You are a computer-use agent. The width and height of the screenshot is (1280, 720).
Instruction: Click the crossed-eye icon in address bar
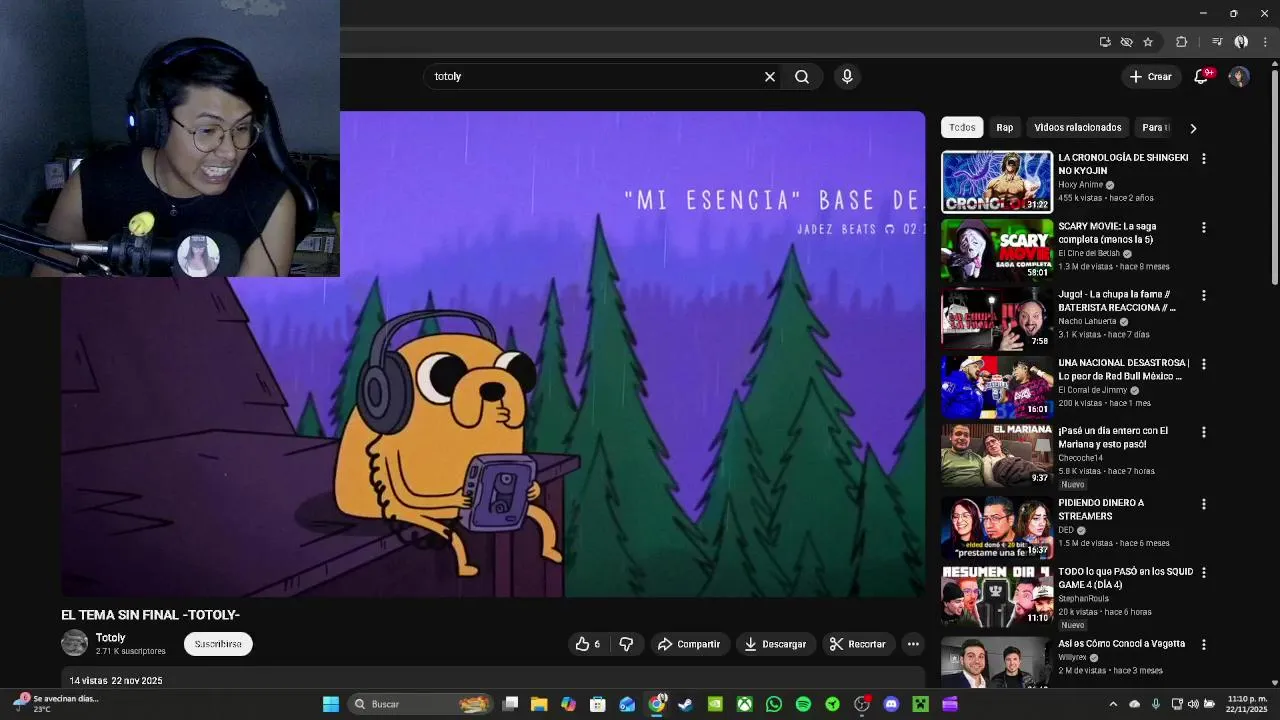pyautogui.click(x=1126, y=42)
